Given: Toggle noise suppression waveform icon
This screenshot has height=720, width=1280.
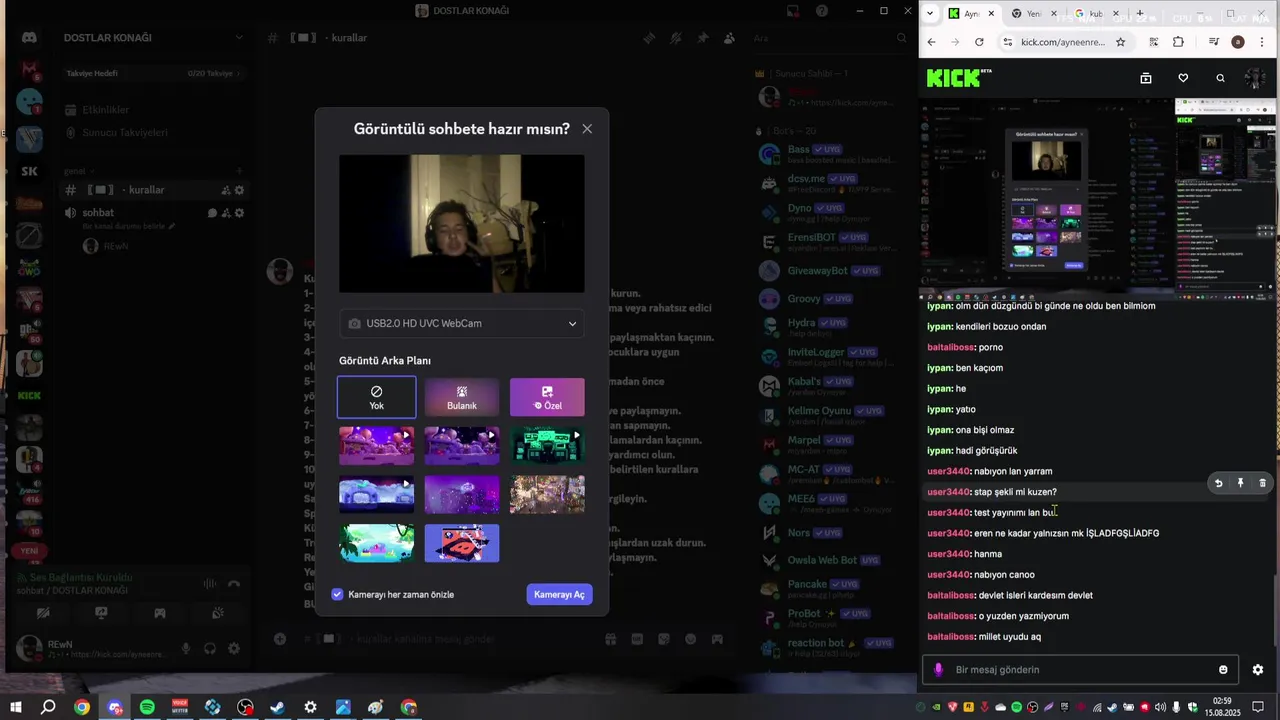Looking at the screenshot, I should (x=210, y=584).
